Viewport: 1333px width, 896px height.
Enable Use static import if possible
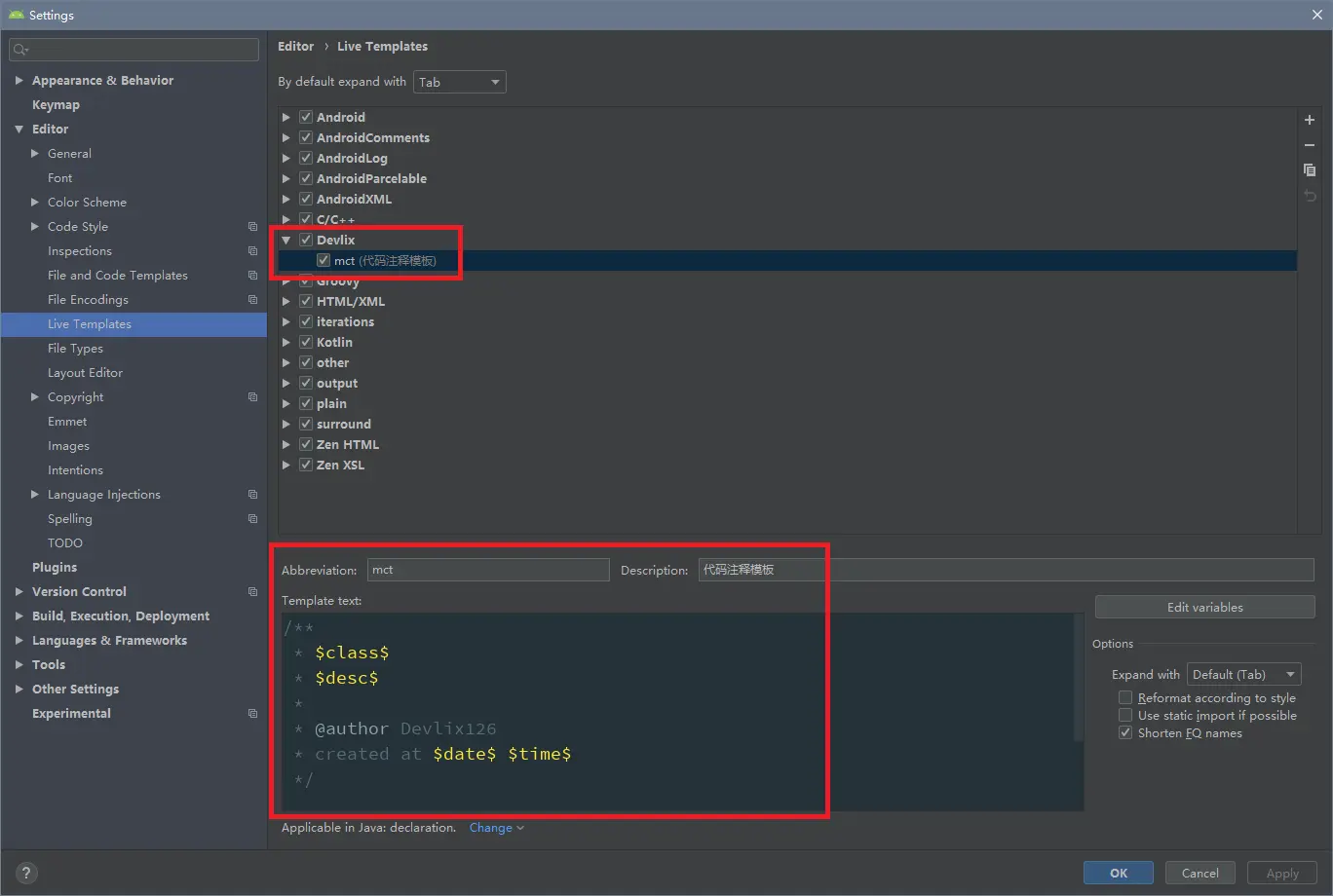(1125, 715)
